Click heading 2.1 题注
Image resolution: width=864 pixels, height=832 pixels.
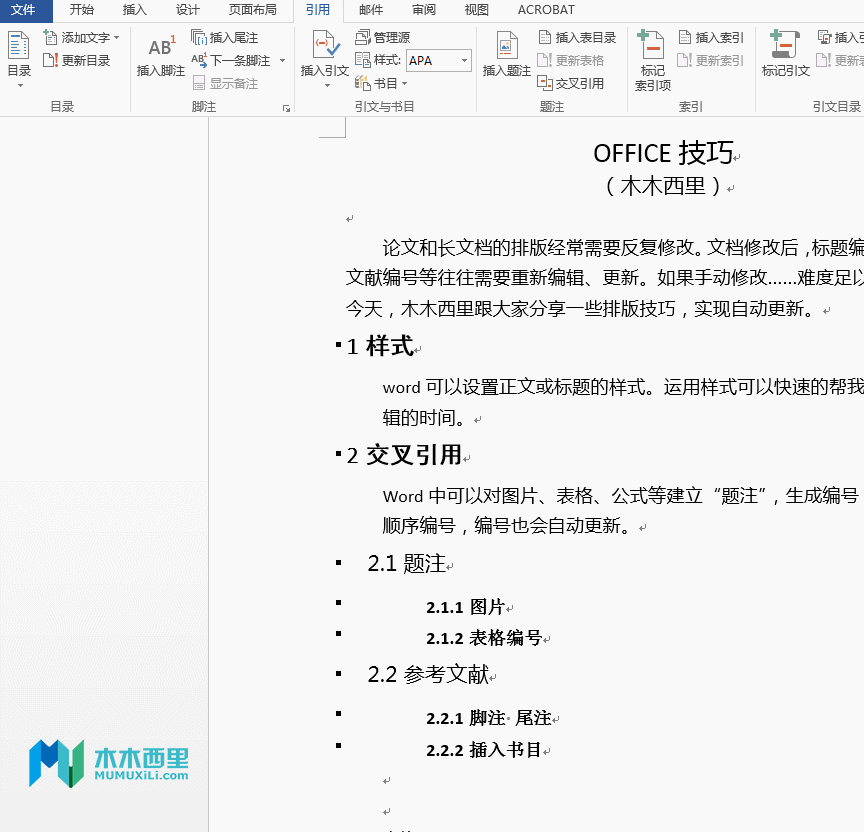point(407,563)
